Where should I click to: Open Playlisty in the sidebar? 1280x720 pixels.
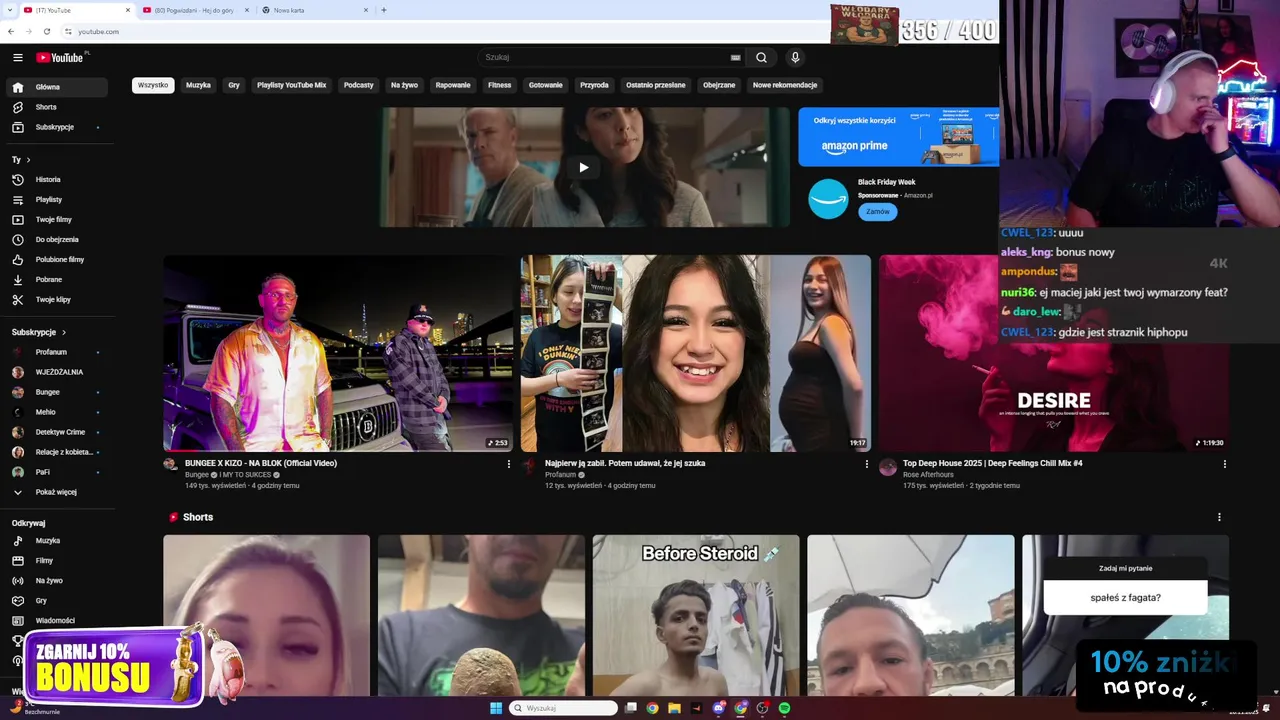[58, 200]
